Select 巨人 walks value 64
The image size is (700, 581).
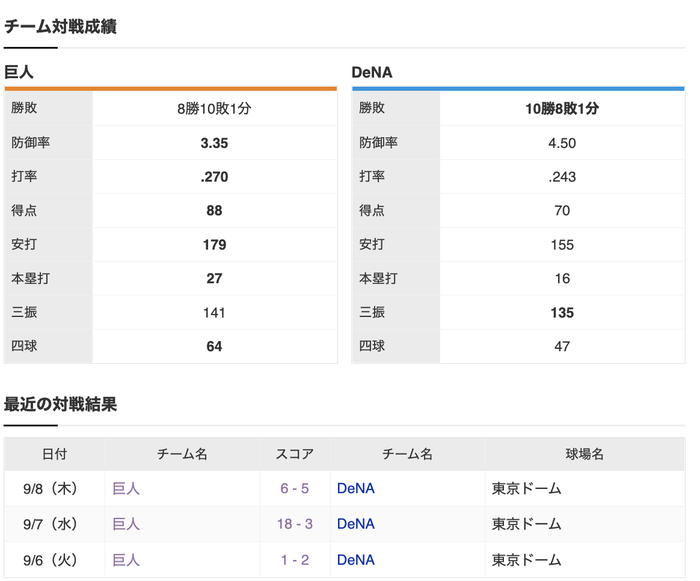pos(214,346)
